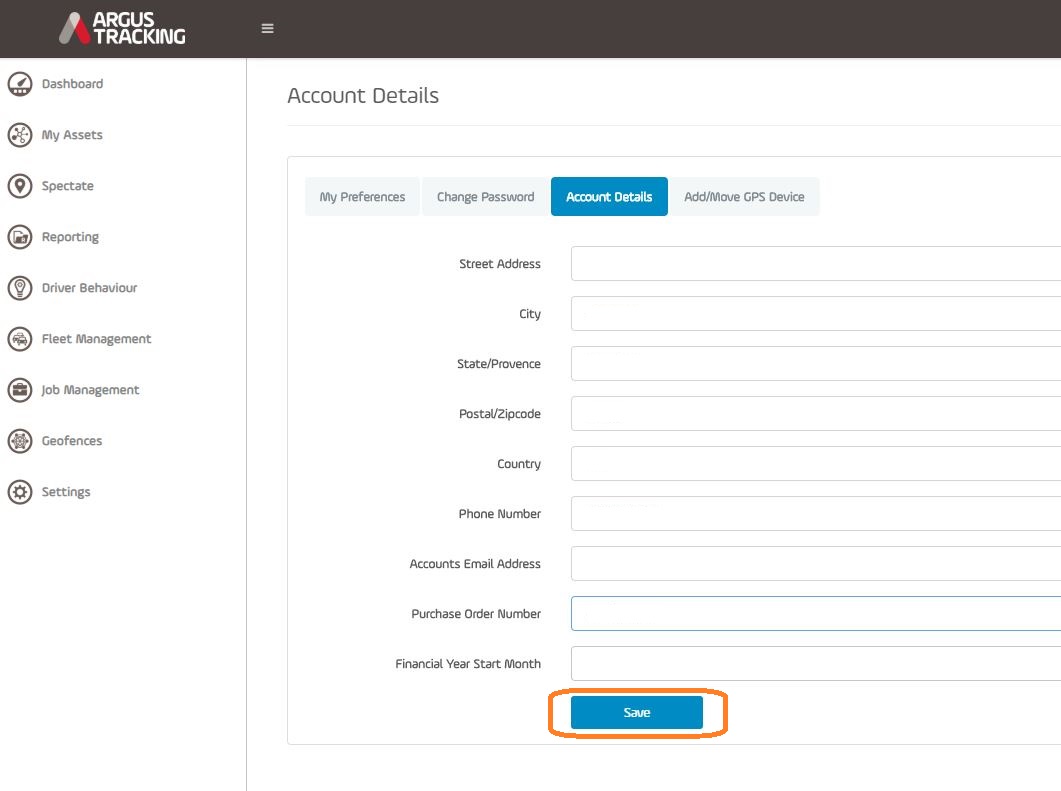
Task: Click the Spectate map pin icon
Action: click(20, 186)
